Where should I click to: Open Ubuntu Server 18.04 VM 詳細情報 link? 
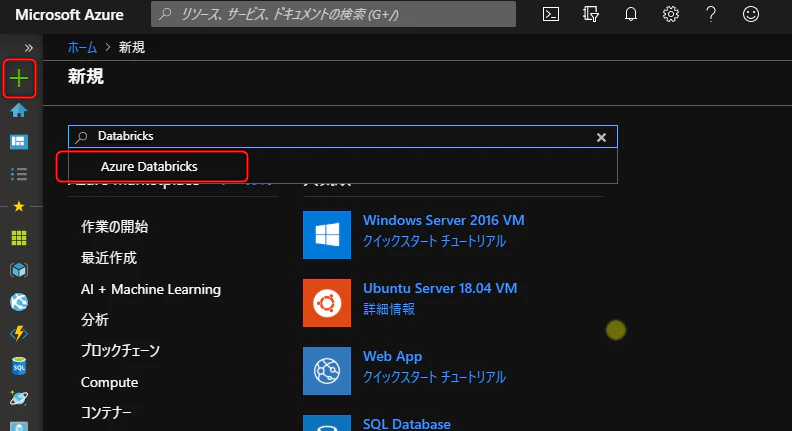click(389, 309)
